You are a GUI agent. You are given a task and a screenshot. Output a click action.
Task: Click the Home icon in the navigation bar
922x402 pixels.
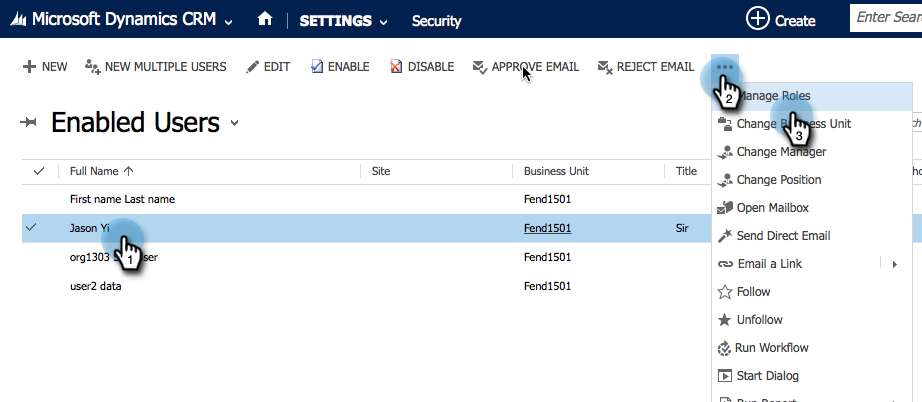(265, 20)
